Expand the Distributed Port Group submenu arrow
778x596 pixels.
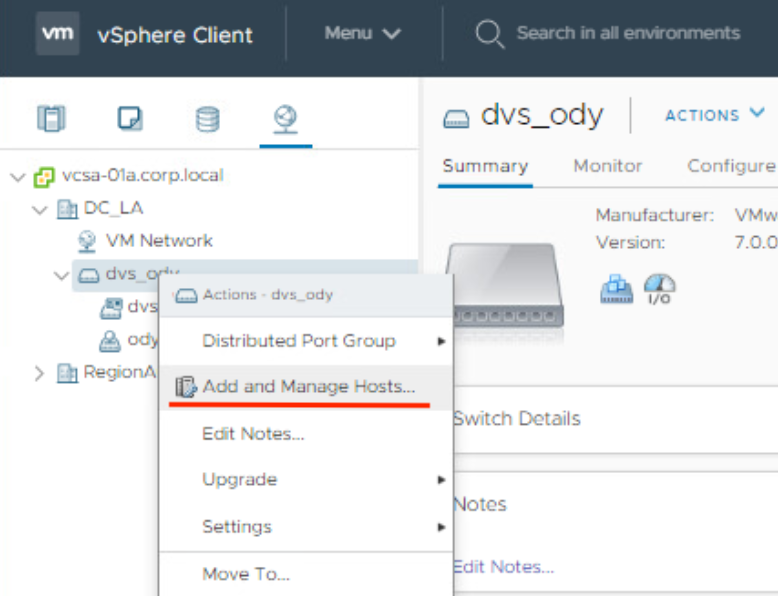tap(441, 341)
